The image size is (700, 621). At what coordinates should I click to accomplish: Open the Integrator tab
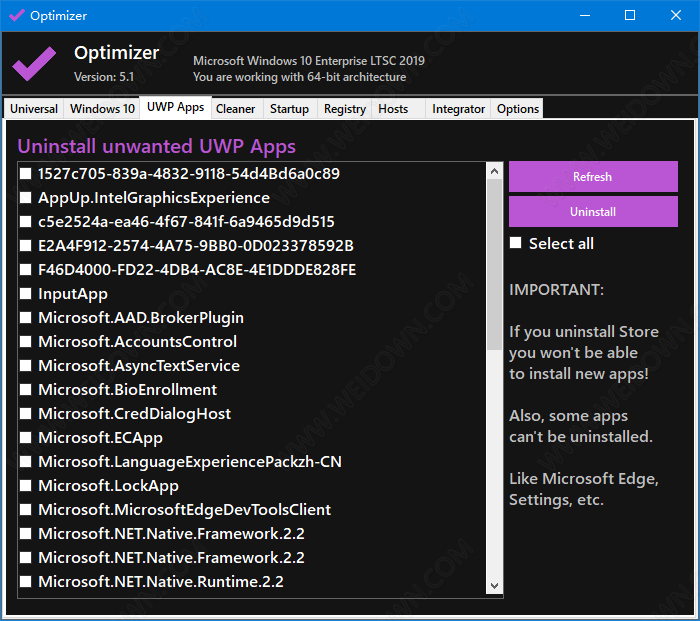[458, 109]
